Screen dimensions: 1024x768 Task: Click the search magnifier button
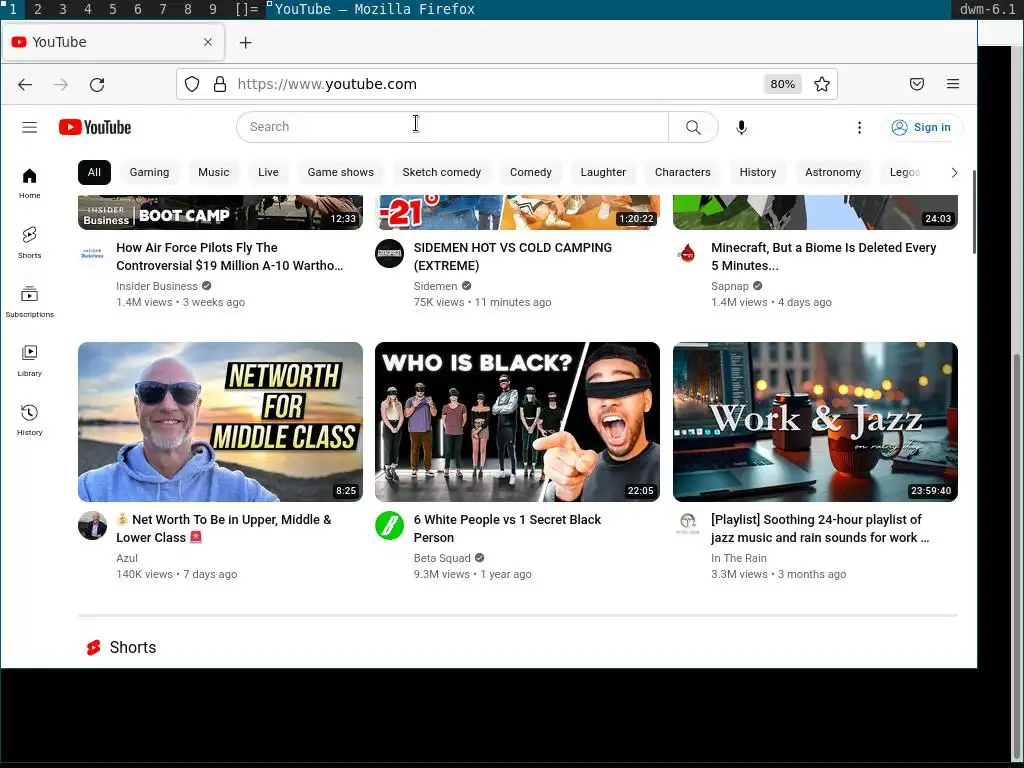pos(693,127)
